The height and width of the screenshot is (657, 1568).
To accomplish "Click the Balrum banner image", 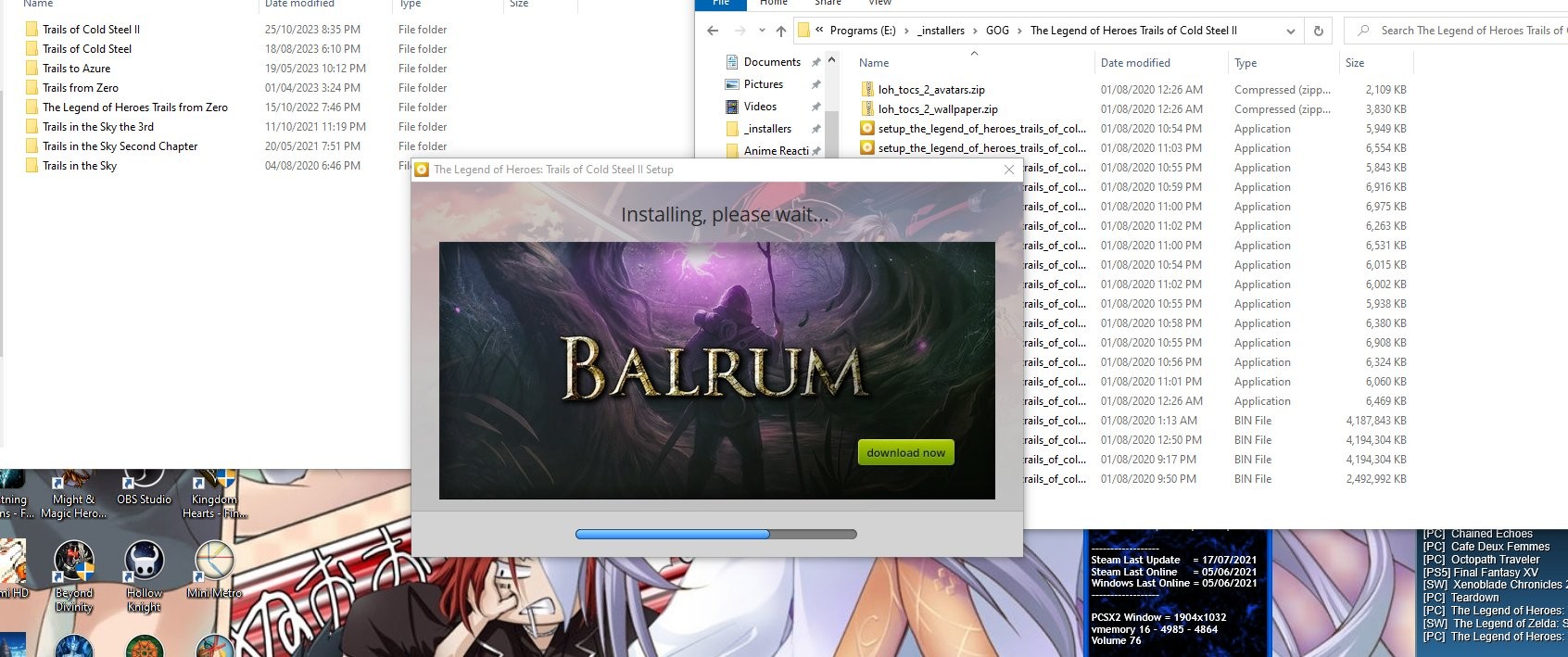I will coord(716,371).
